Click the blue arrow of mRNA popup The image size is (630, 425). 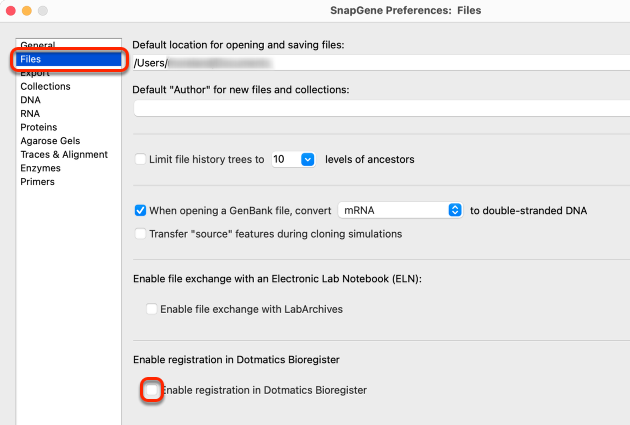[x=455, y=210]
